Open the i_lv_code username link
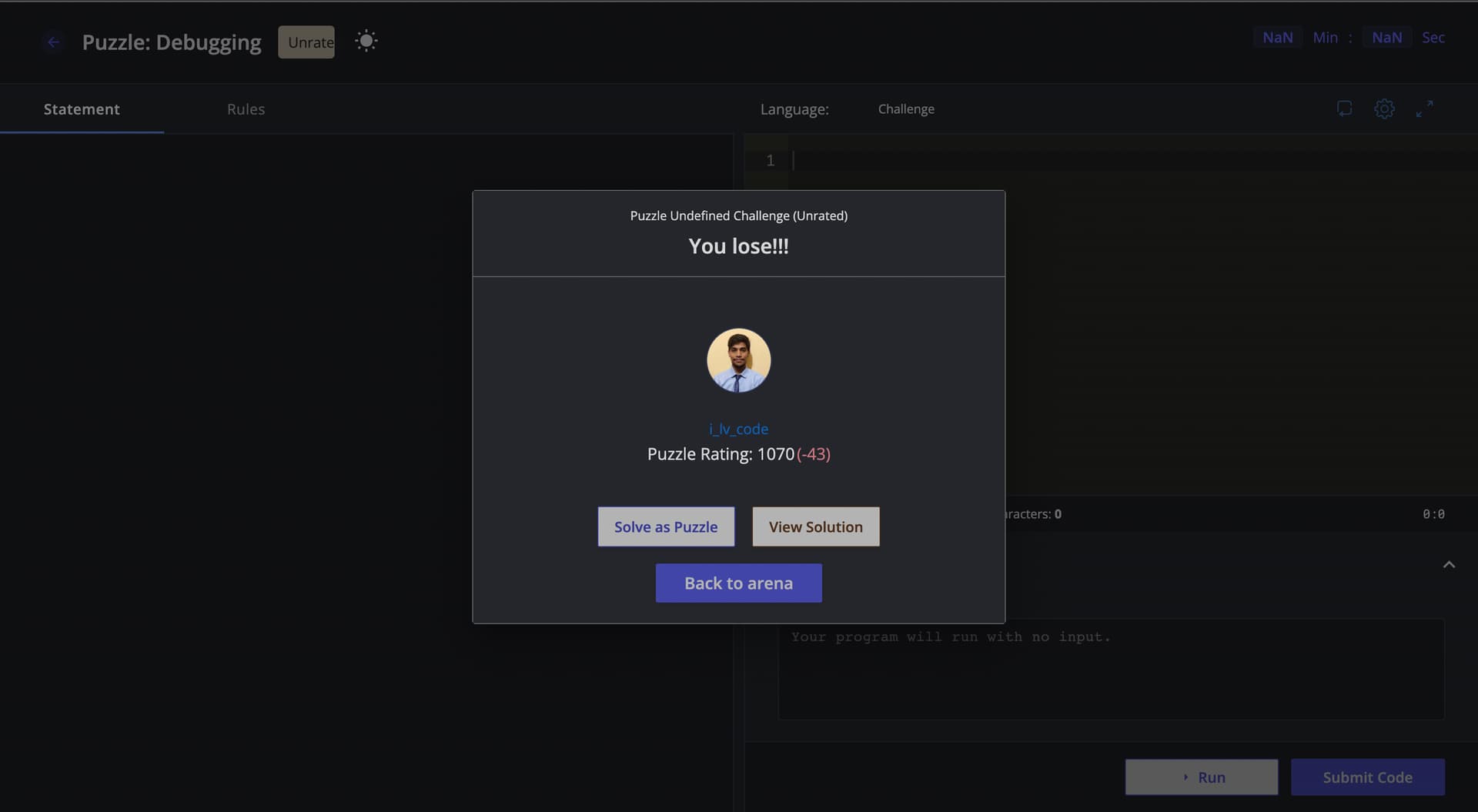The height and width of the screenshot is (812, 1478). (739, 429)
